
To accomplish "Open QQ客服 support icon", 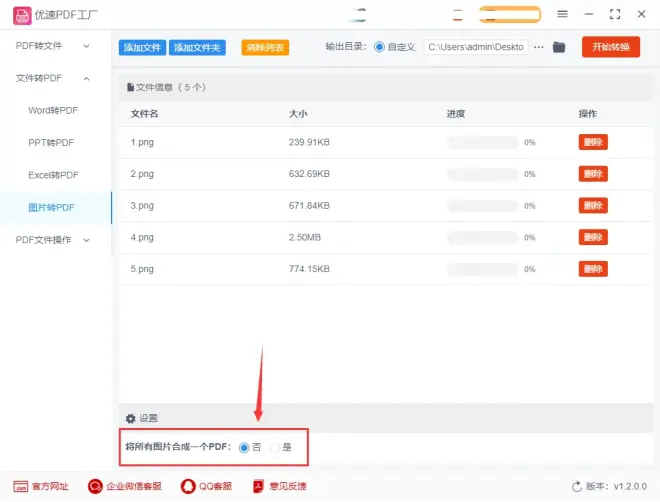I will click(x=188, y=486).
